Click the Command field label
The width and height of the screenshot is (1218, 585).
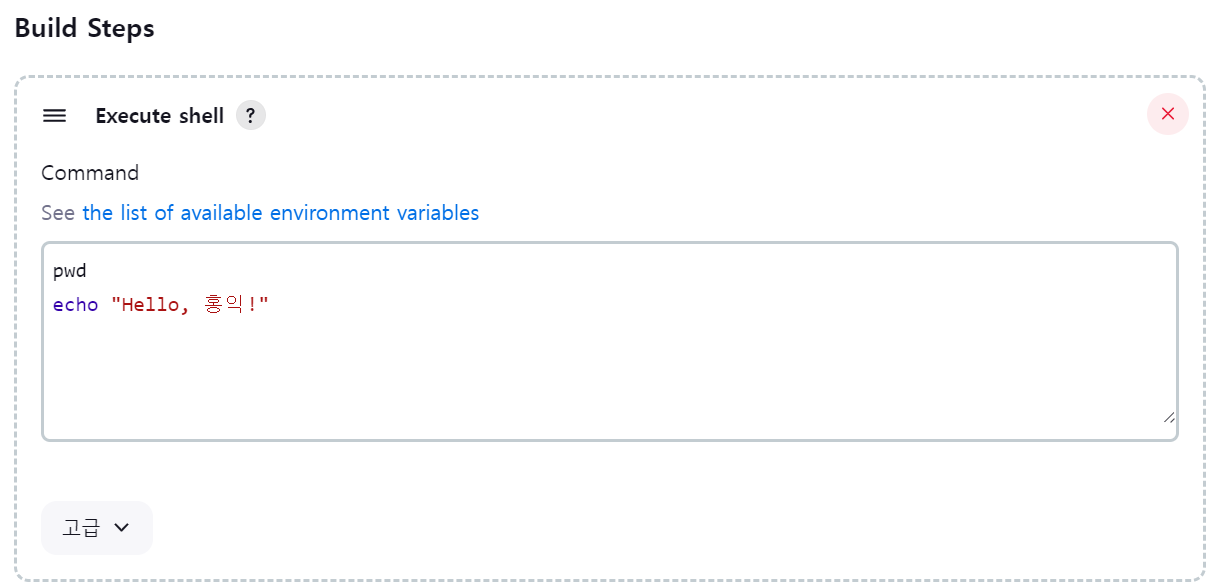coord(90,173)
